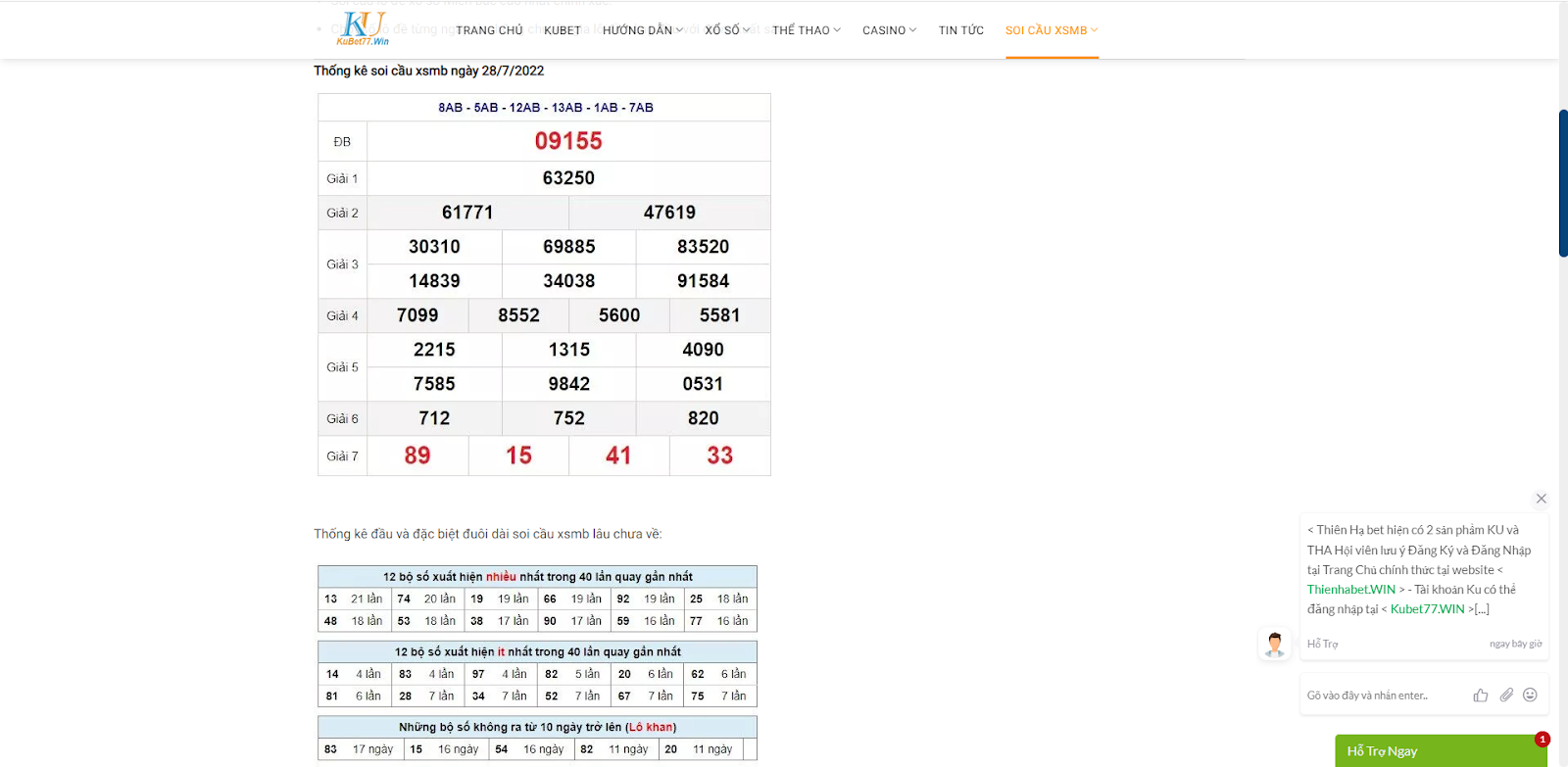Expand the SOI CẦU XSMB dropdown menu
1568x767 pixels.
click(1052, 30)
